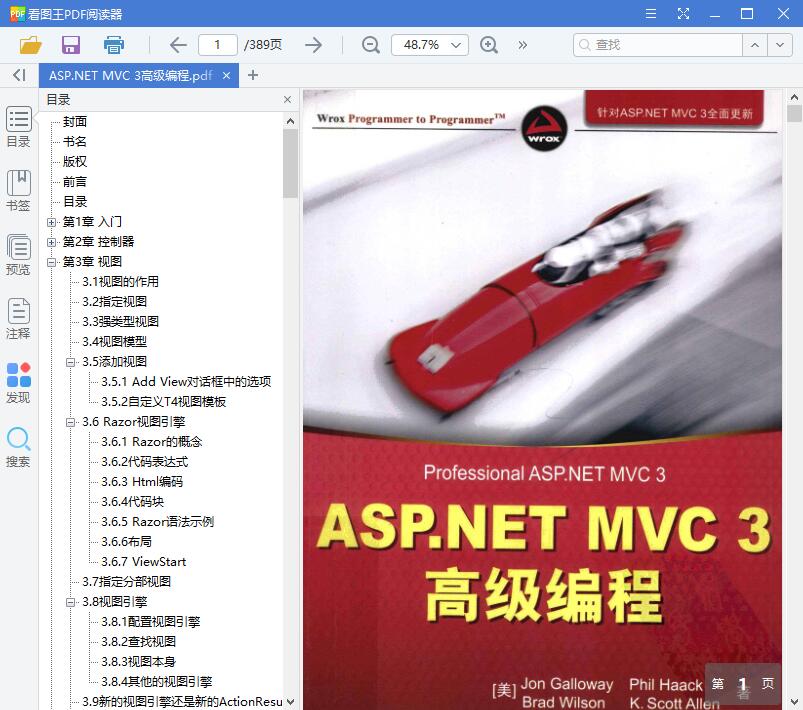Switch to ASP.NET MVC 3高级编程.pdf tab

(131, 76)
